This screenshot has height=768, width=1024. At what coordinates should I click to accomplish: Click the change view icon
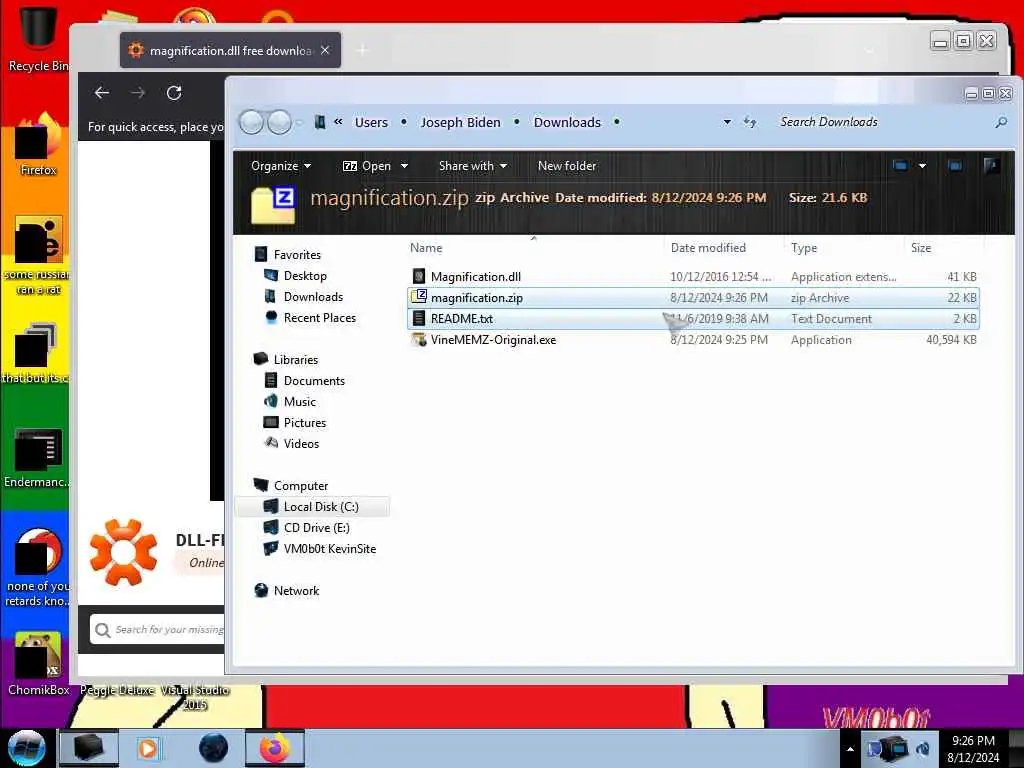pyautogui.click(x=900, y=166)
